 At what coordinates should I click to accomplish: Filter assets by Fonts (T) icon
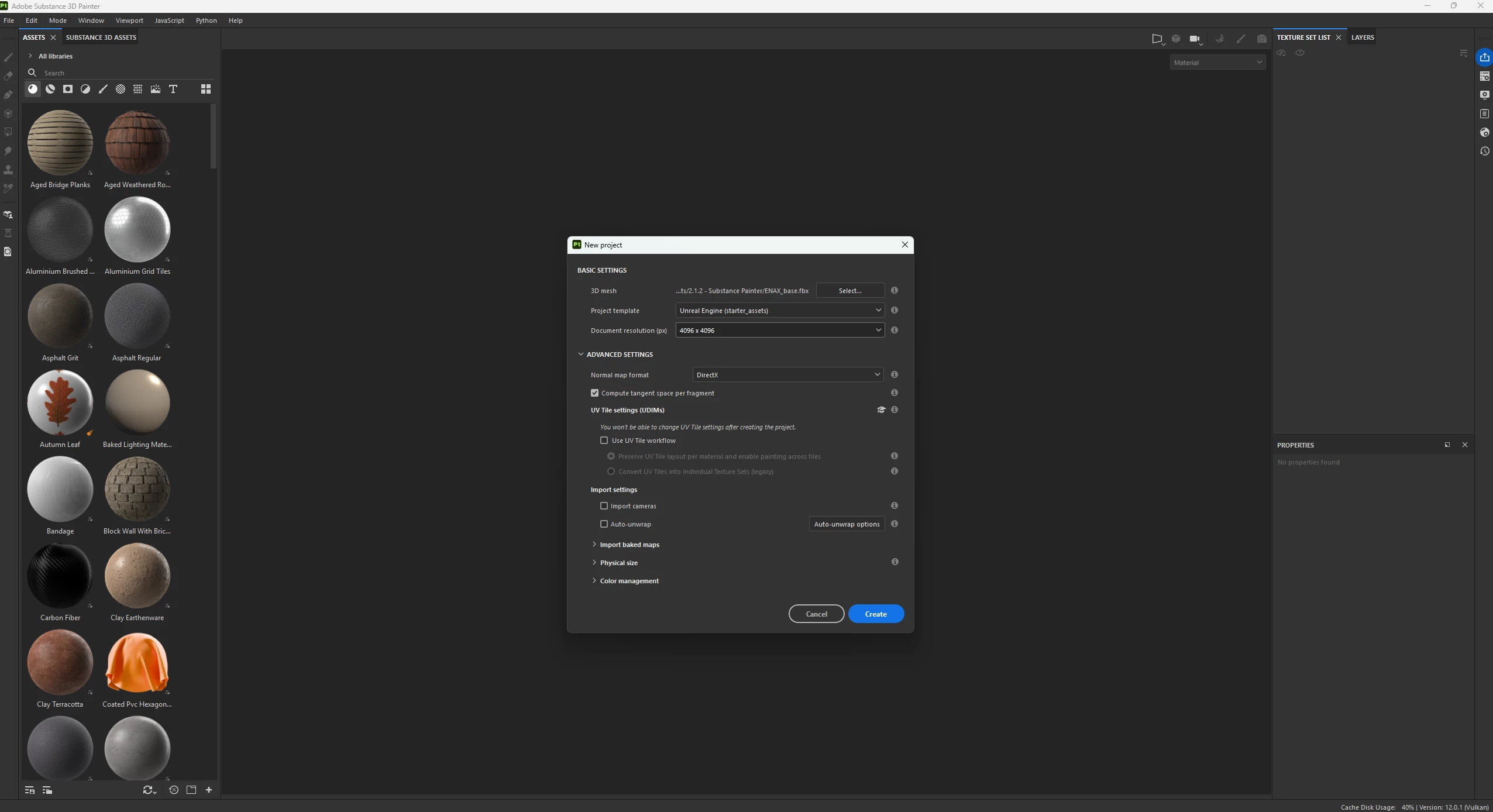173,89
